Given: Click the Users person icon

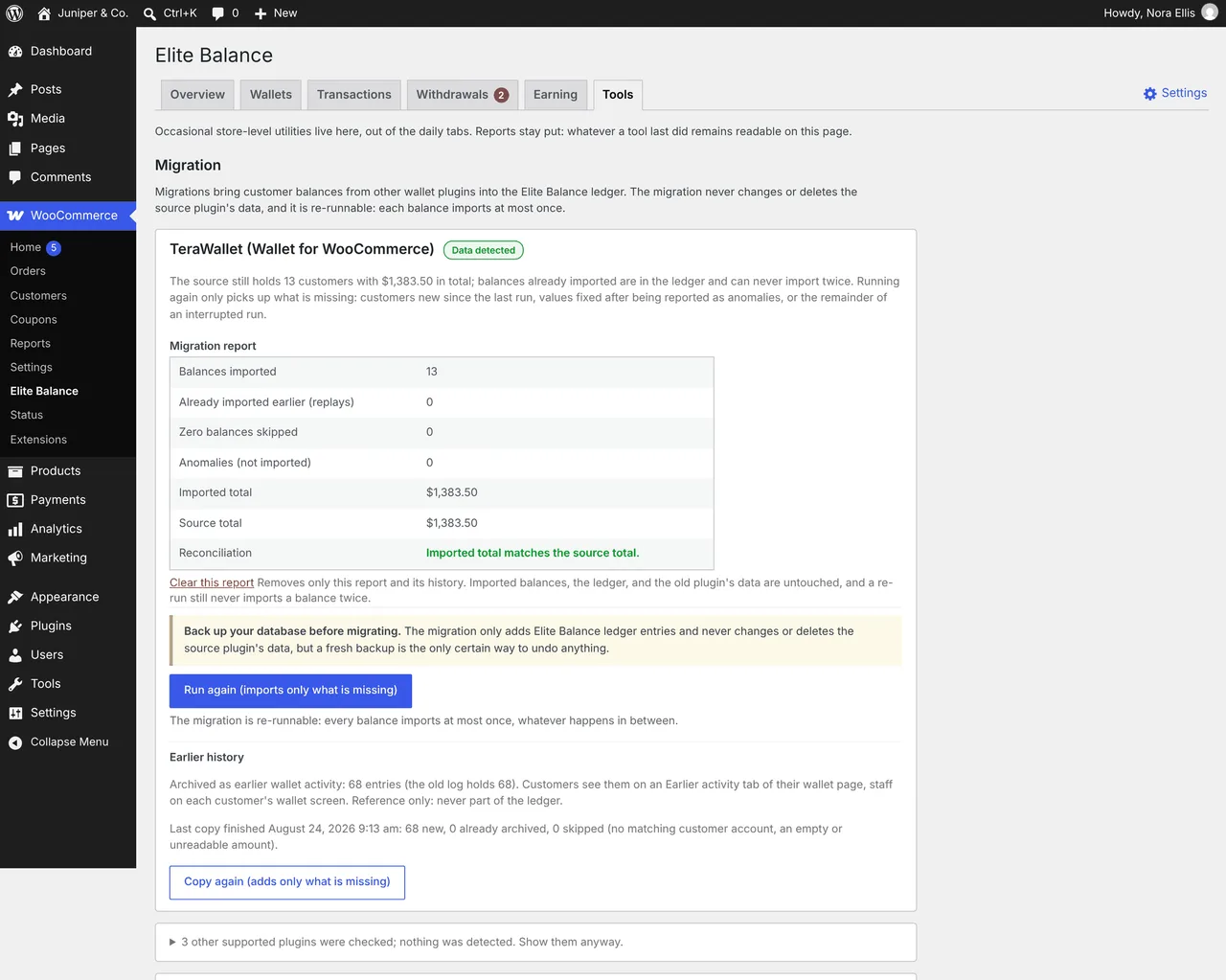Looking at the screenshot, I should tap(15, 655).
